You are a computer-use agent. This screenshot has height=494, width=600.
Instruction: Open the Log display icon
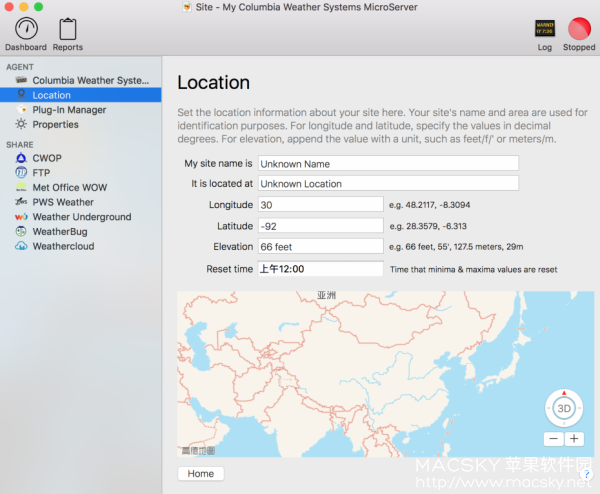(545, 28)
